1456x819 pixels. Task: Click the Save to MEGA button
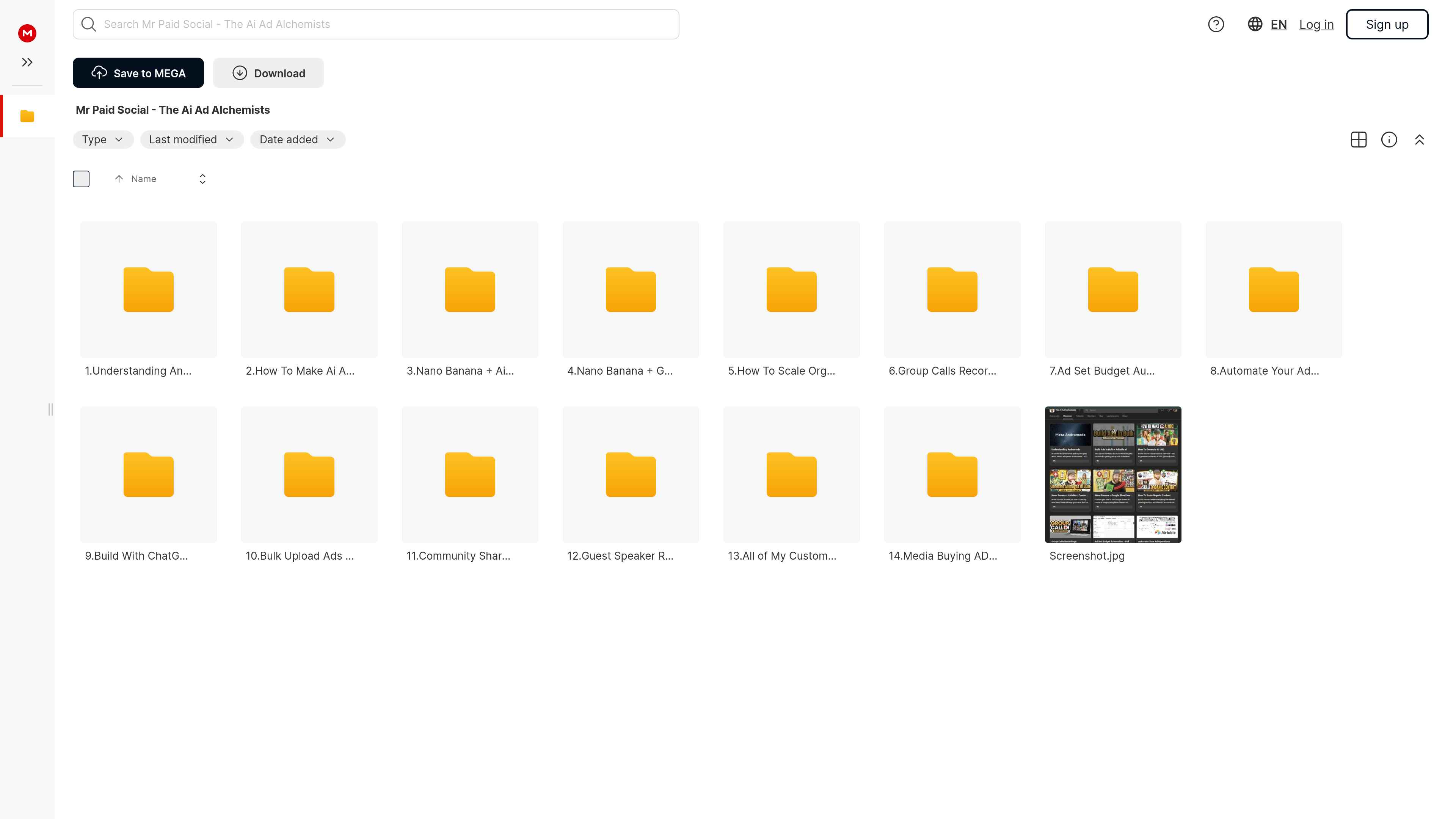[x=138, y=73]
